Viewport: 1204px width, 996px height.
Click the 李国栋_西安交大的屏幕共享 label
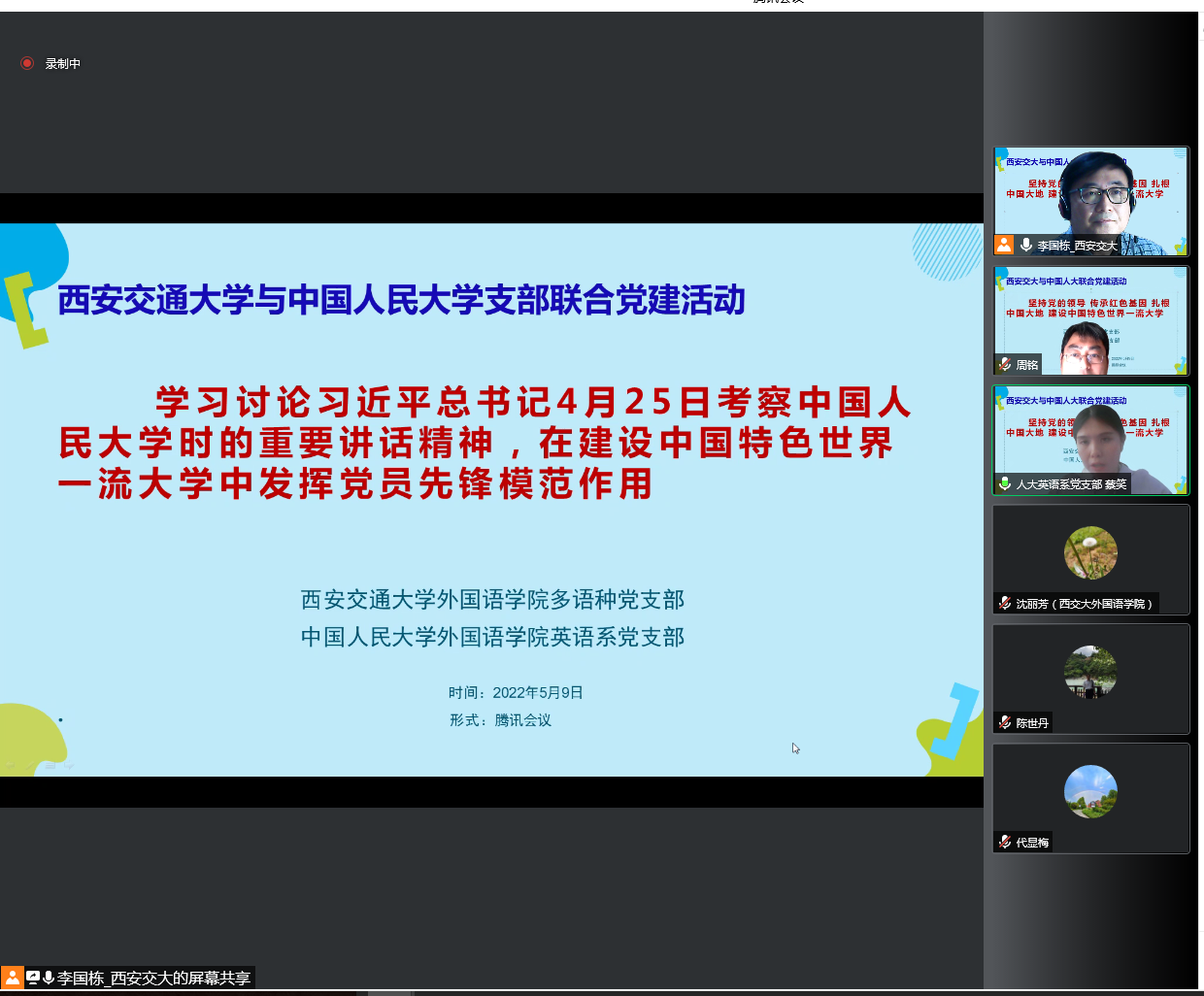[153, 978]
